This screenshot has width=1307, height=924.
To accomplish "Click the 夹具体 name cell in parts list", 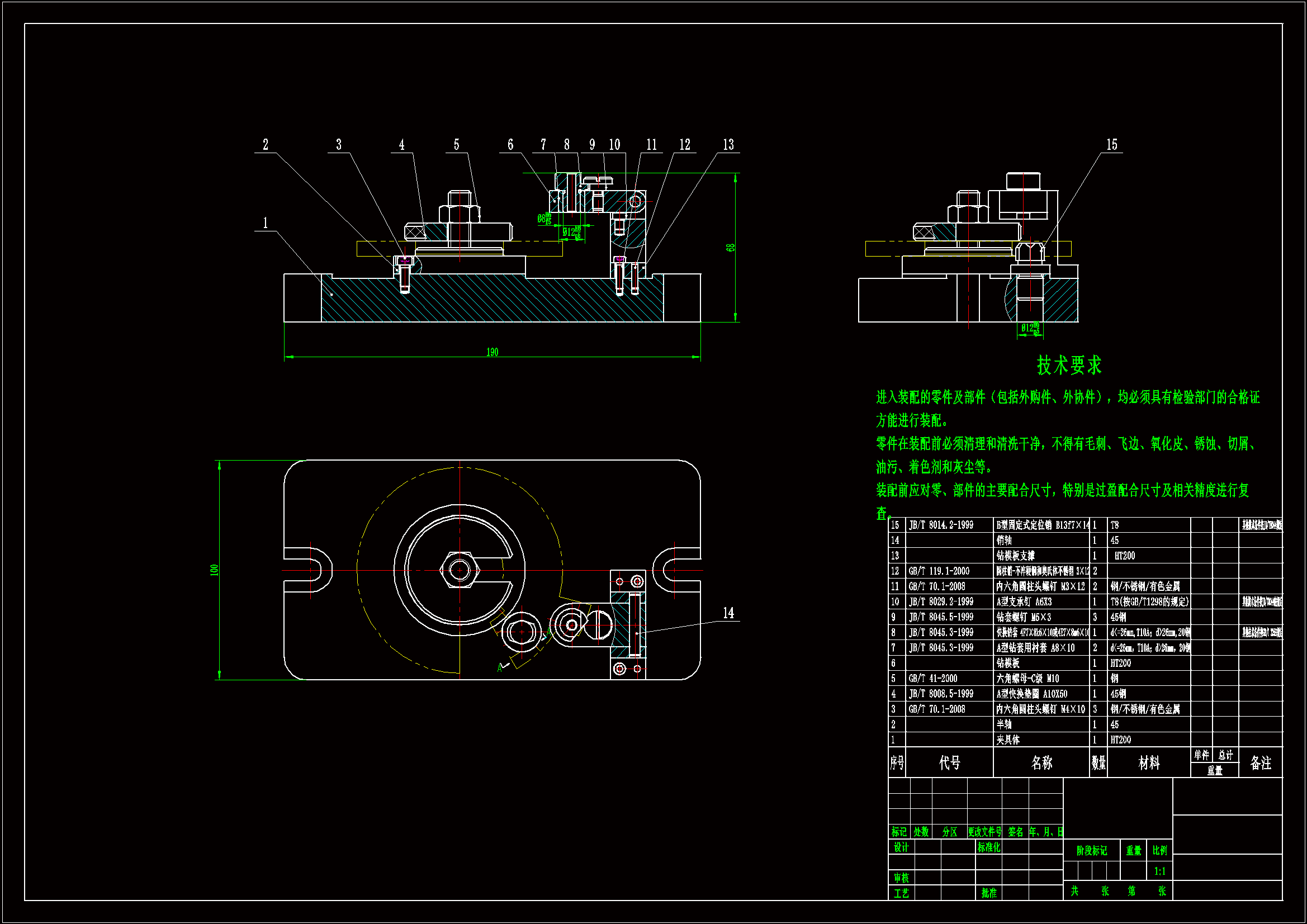I will tap(1008, 740).
